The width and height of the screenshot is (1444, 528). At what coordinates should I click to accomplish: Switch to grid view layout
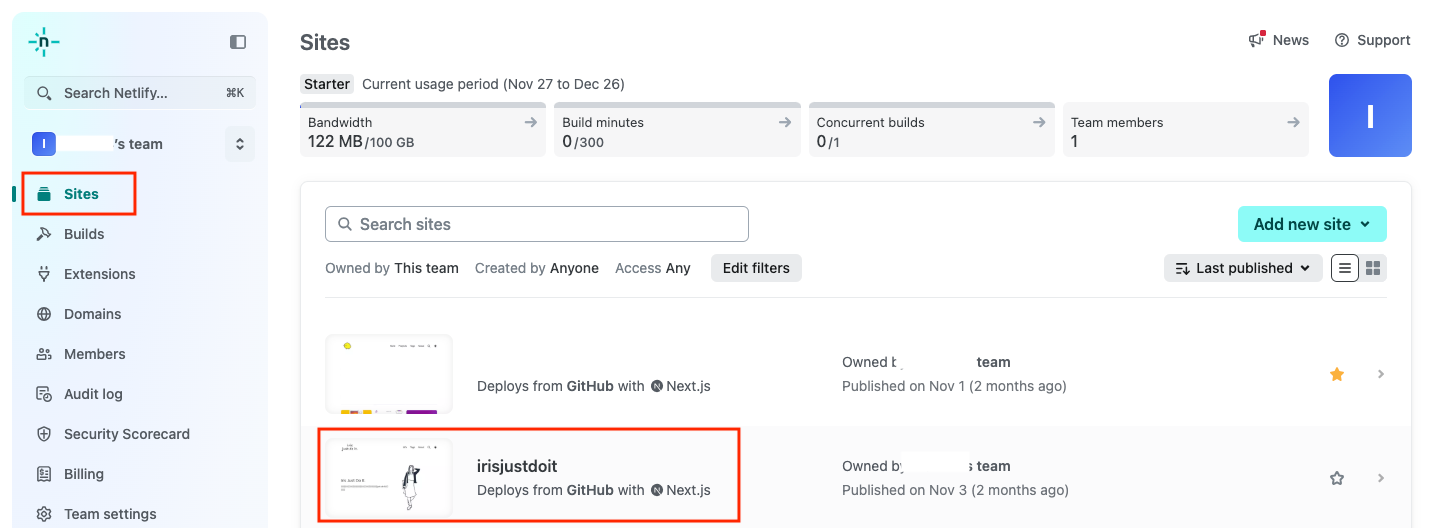[x=1373, y=268]
